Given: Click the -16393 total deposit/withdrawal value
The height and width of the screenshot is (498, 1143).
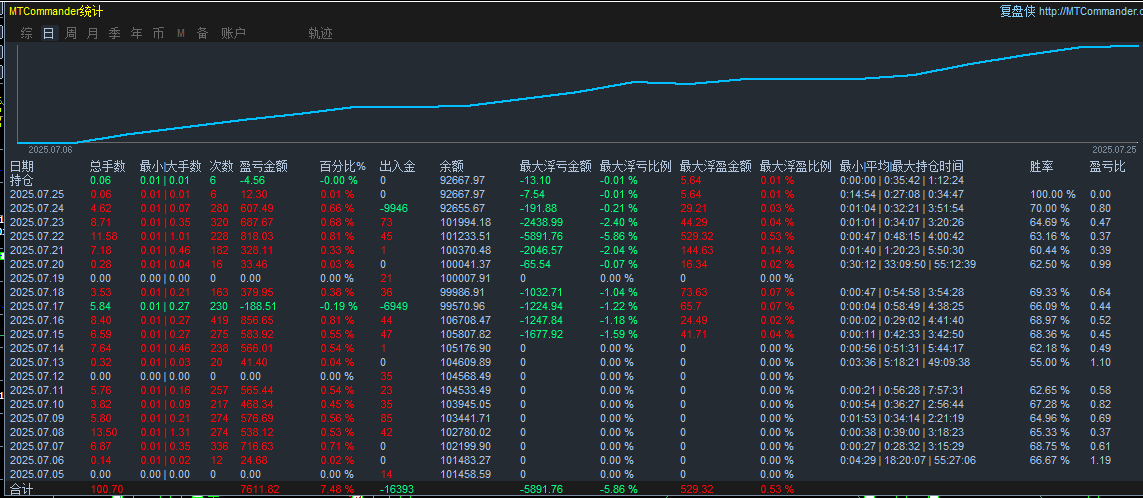Looking at the screenshot, I should click(x=397, y=489).
